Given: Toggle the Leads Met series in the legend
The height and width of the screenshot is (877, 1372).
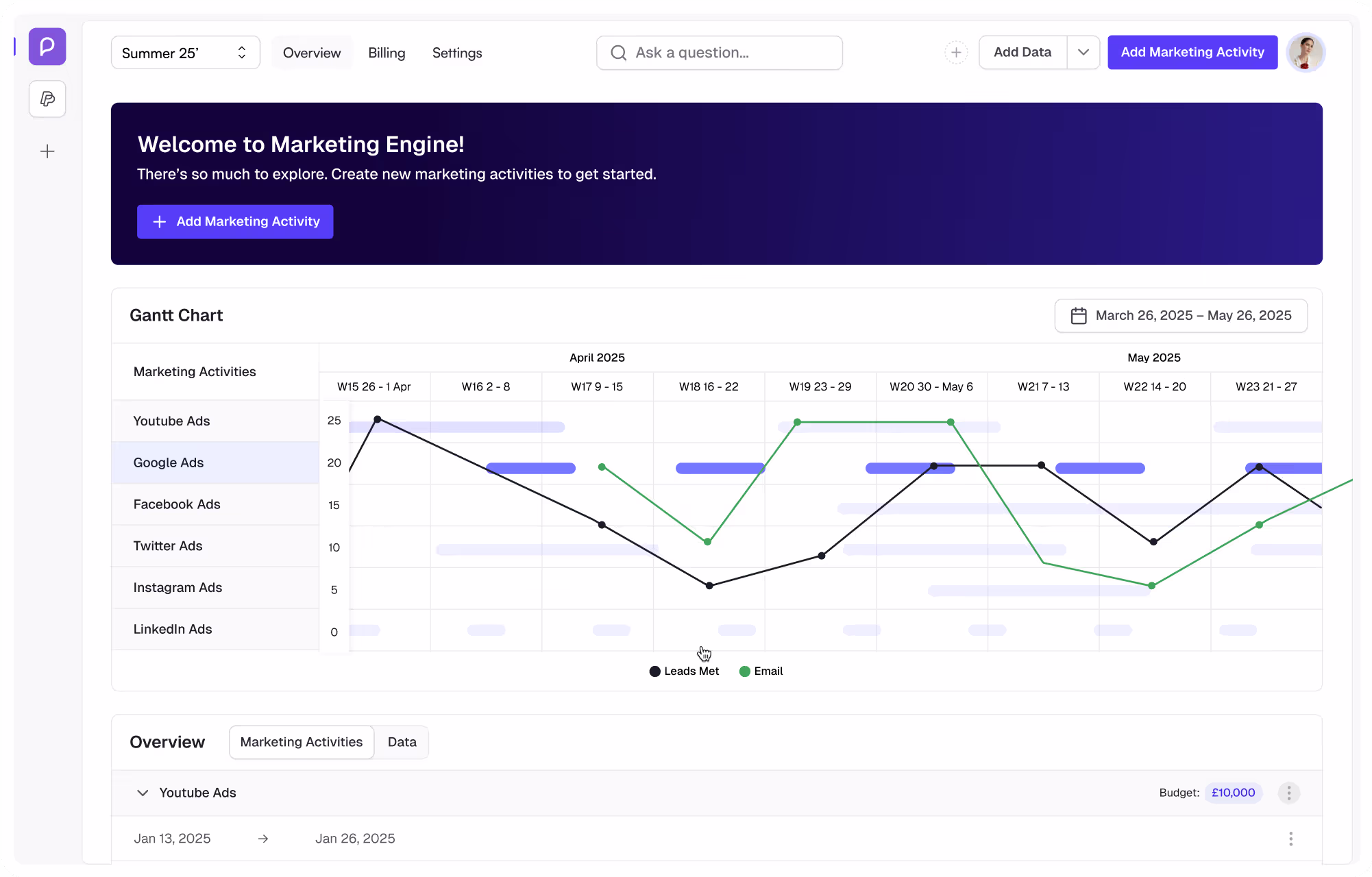Looking at the screenshot, I should (683, 671).
